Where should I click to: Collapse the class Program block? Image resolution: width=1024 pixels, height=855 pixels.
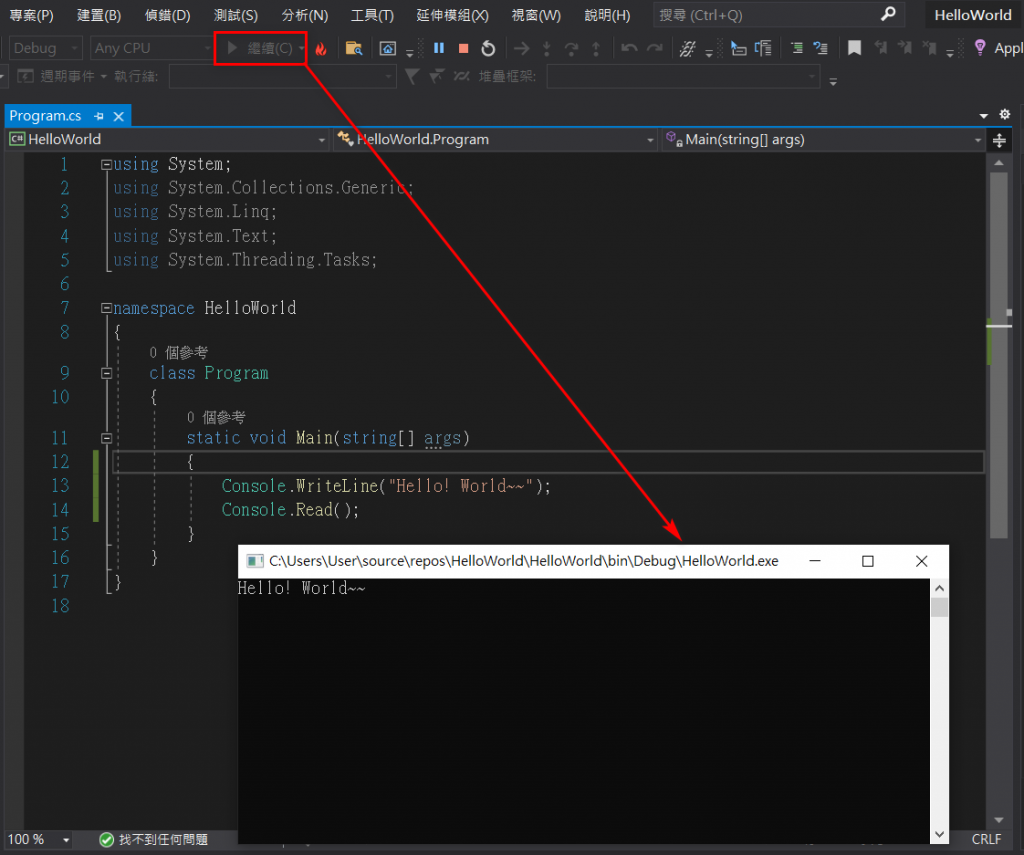[106, 374]
